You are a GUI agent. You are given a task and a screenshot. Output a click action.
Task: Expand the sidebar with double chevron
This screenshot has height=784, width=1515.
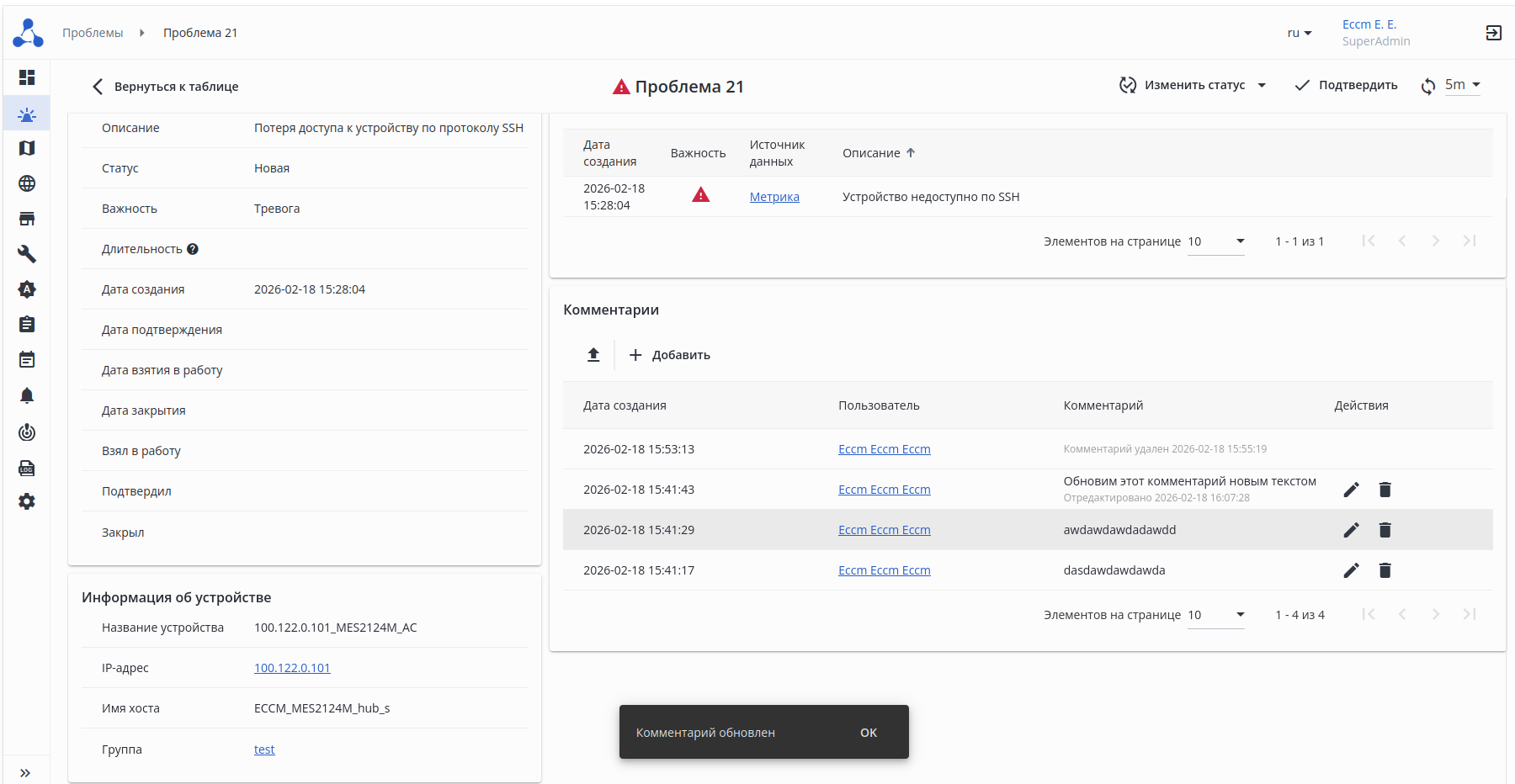[x=25, y=773]
